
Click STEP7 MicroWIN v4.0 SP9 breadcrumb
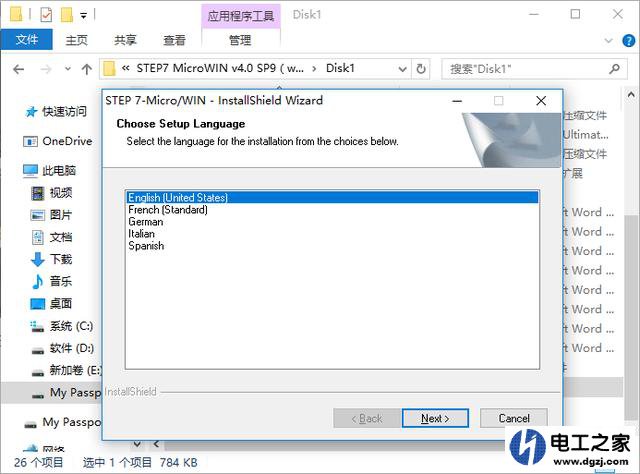pos(220,68)
